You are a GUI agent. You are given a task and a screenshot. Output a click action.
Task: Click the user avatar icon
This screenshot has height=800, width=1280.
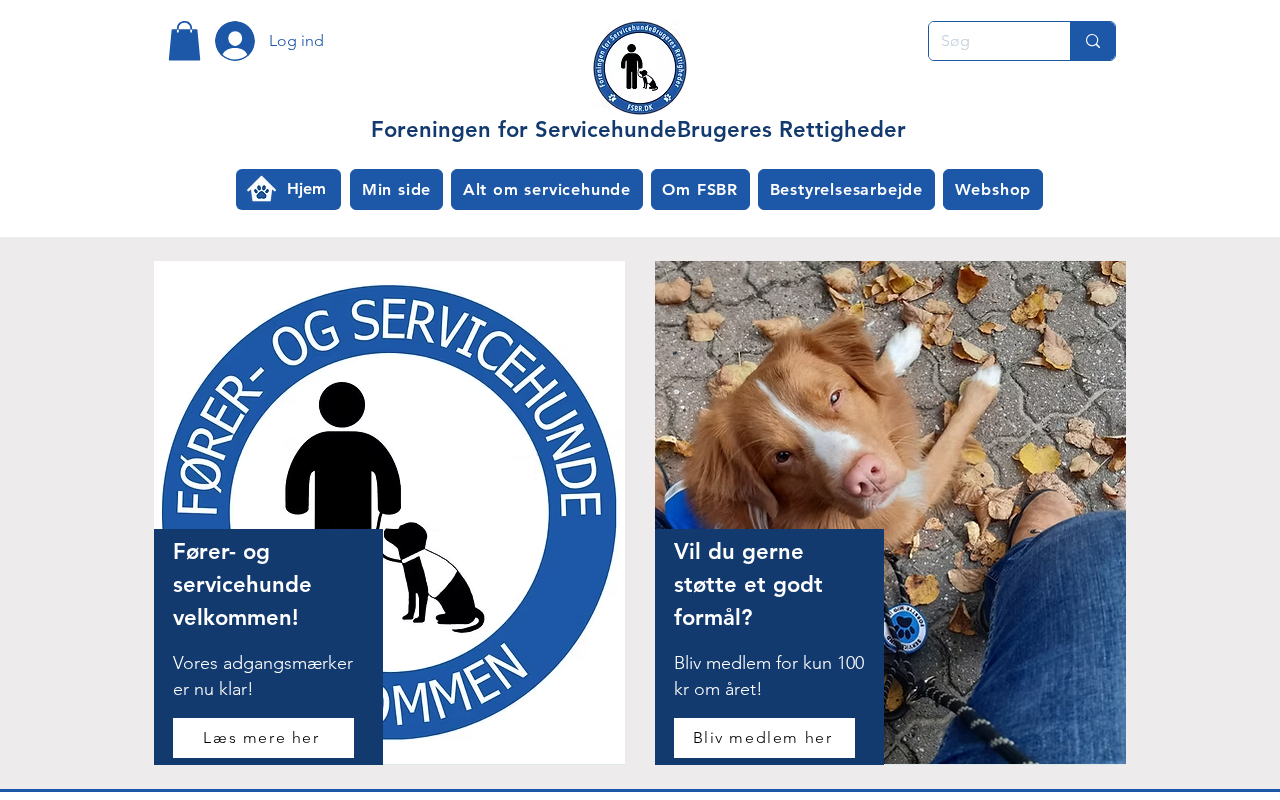235,41
